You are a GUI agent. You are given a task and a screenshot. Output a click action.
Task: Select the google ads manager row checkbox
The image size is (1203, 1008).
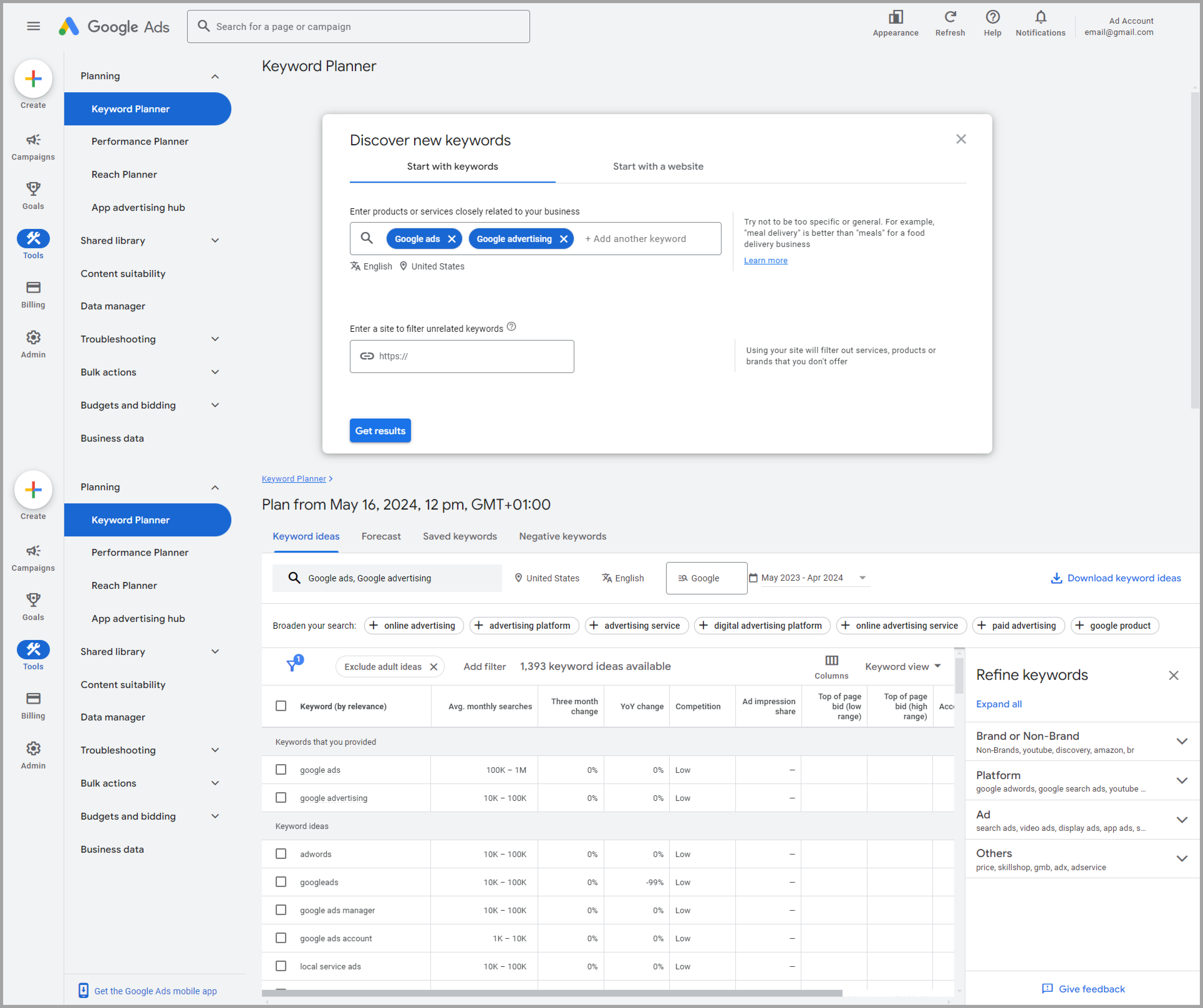(281, 910)
